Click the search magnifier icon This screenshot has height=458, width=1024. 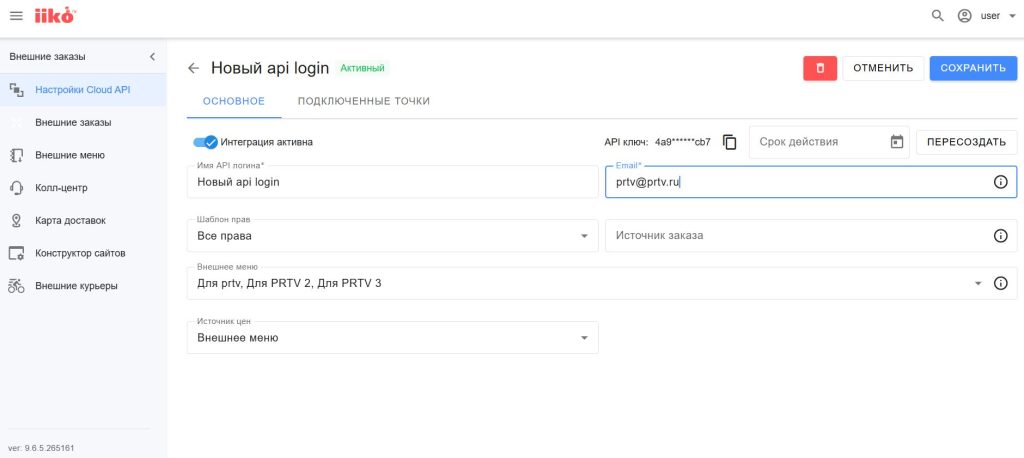[937, 16]
